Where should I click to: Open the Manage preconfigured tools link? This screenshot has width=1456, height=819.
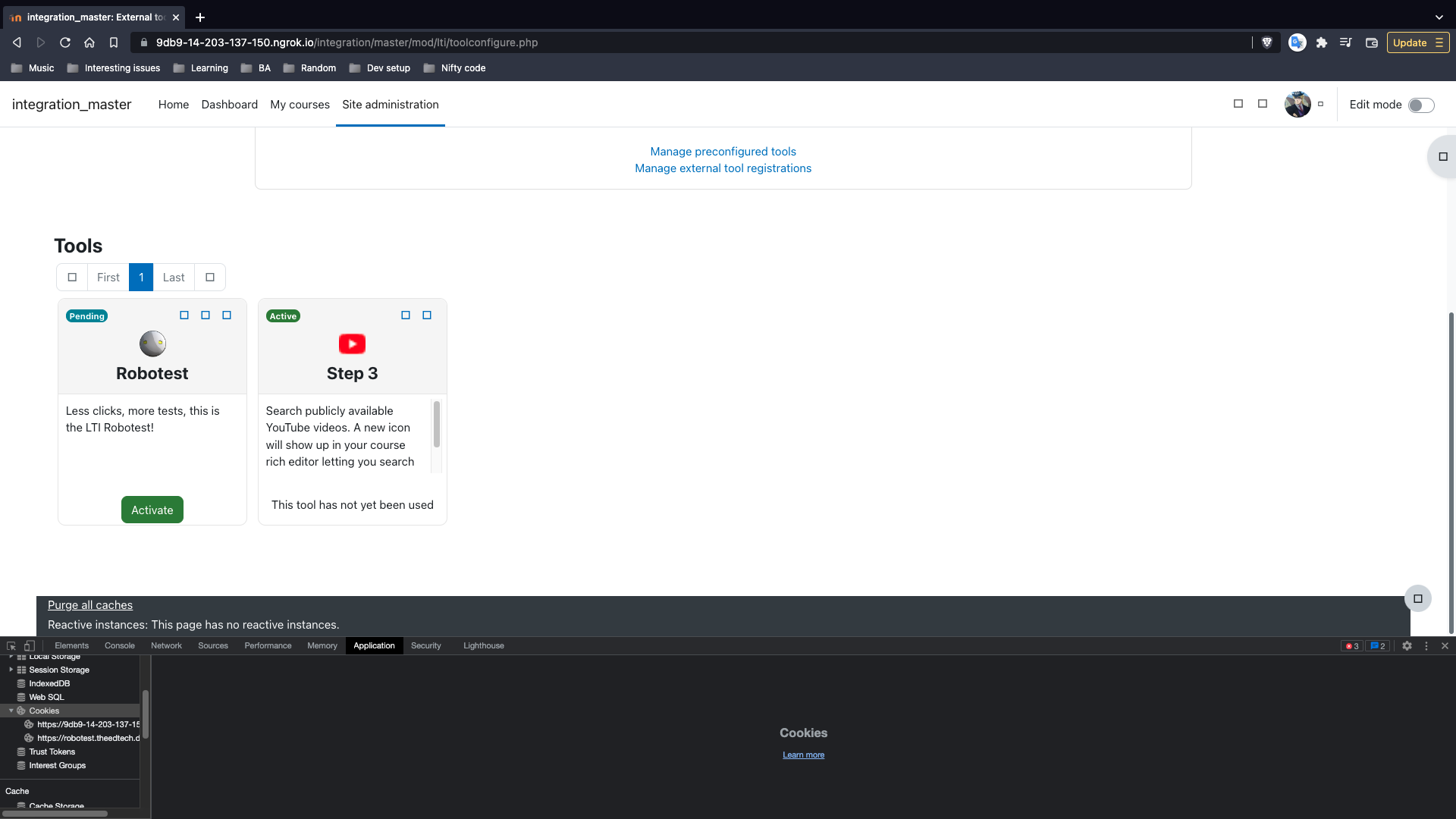[723, 152]
